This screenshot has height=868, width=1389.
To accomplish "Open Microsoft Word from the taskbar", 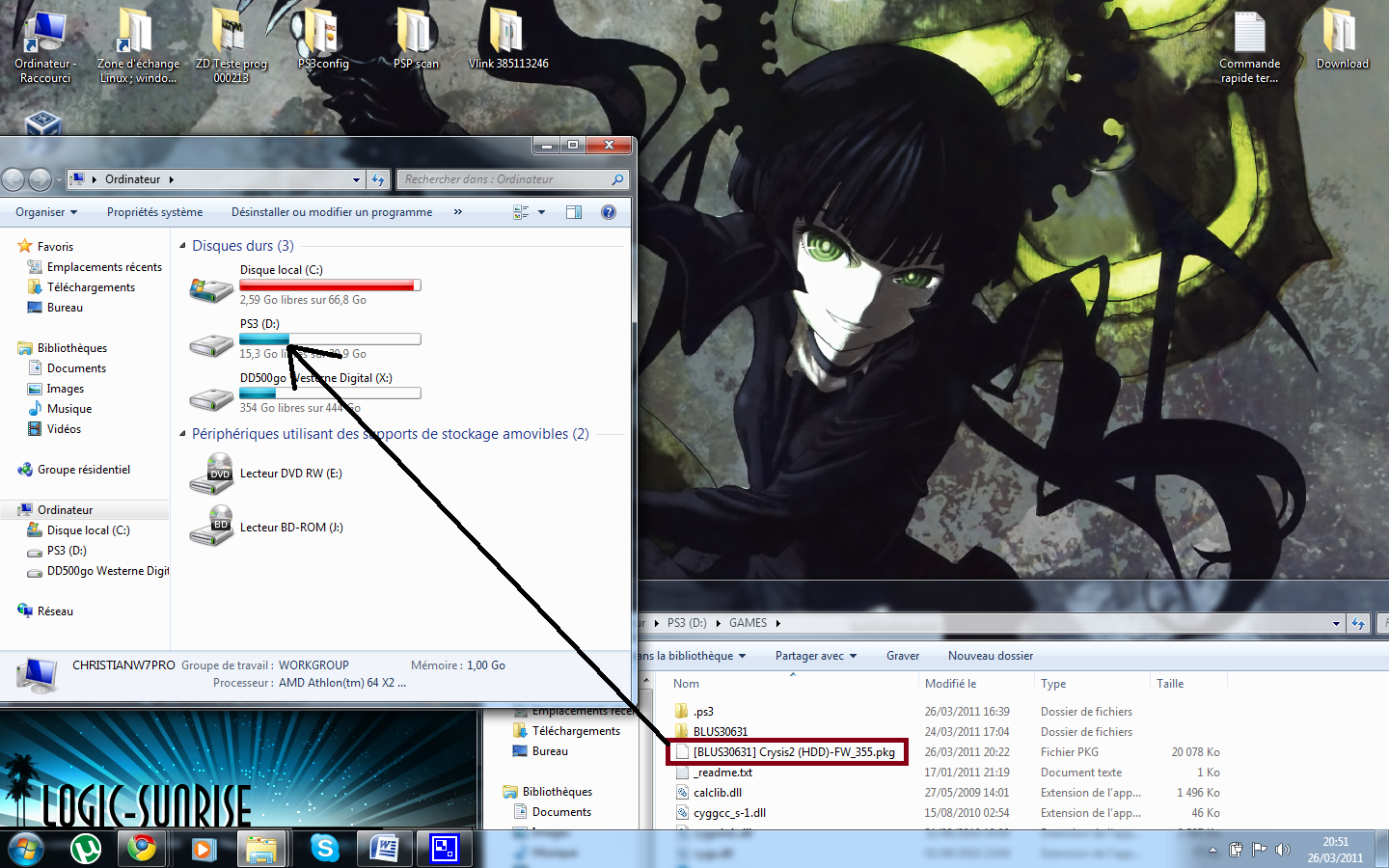I will [x=385, y=849].
